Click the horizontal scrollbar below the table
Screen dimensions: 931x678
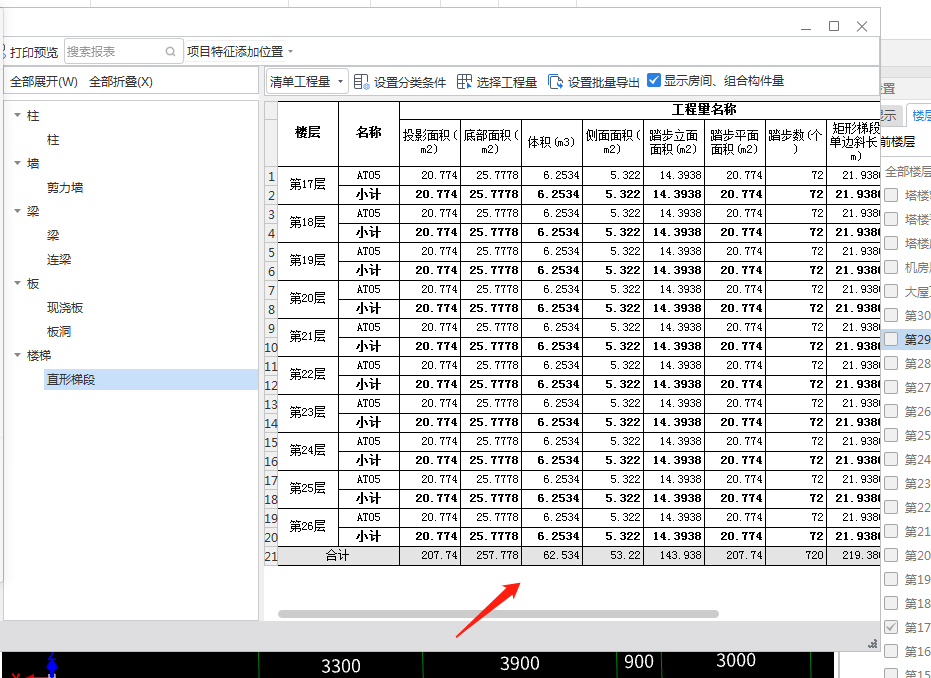point(498,614)
